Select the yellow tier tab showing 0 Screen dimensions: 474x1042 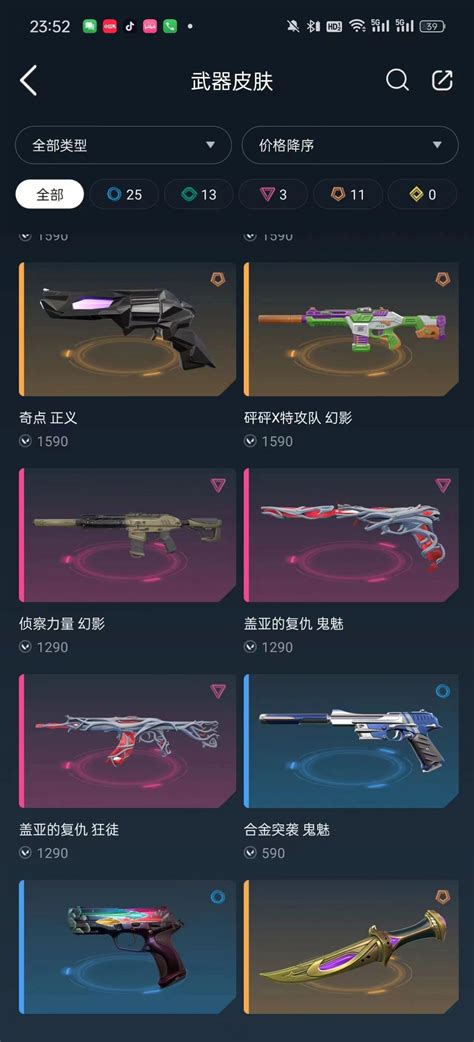(x=422, y=195)
